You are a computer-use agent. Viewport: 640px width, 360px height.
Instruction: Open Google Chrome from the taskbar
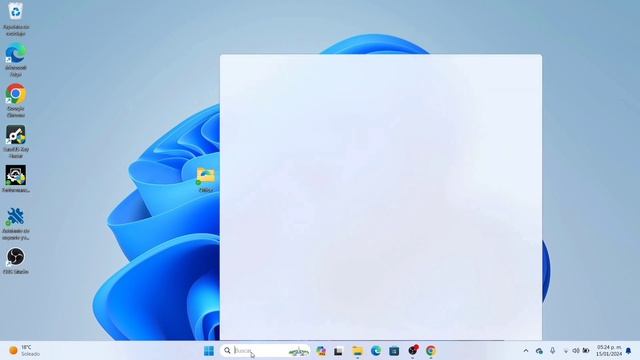coord(431,351)
